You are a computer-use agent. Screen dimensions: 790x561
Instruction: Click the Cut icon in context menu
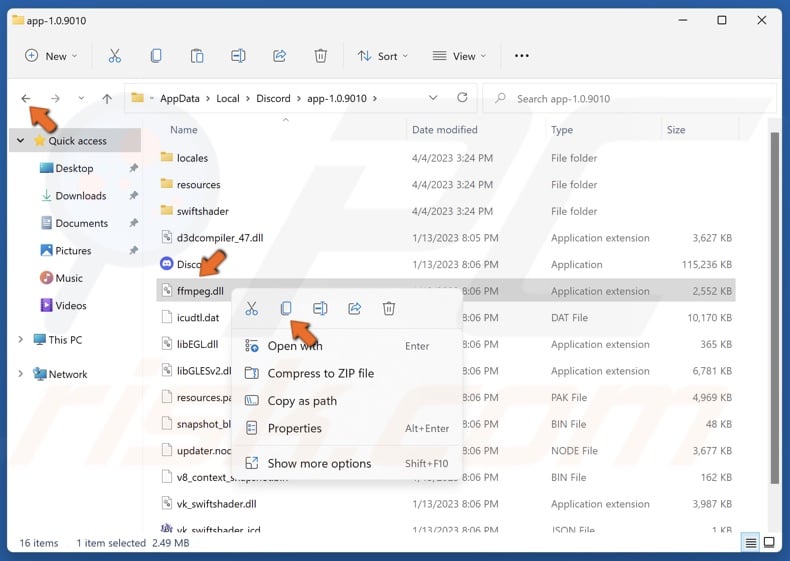coord(251,309)
